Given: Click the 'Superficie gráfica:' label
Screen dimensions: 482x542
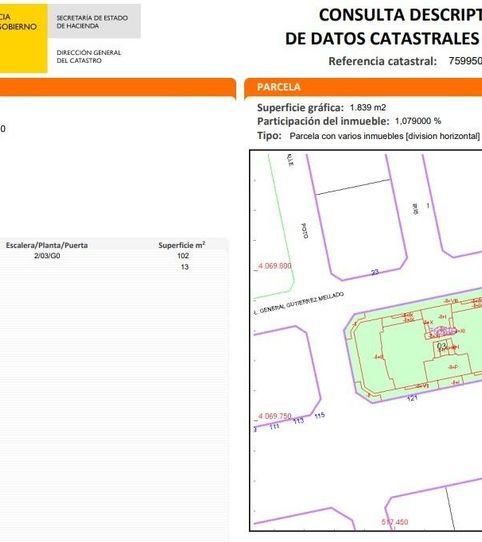Looking at the screenshot, I should tap(300, 108).
